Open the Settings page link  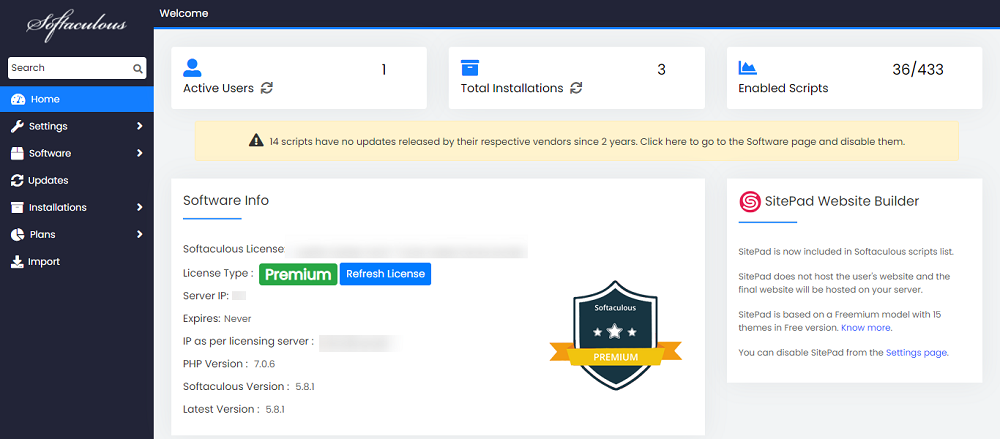tap(916, 352)
